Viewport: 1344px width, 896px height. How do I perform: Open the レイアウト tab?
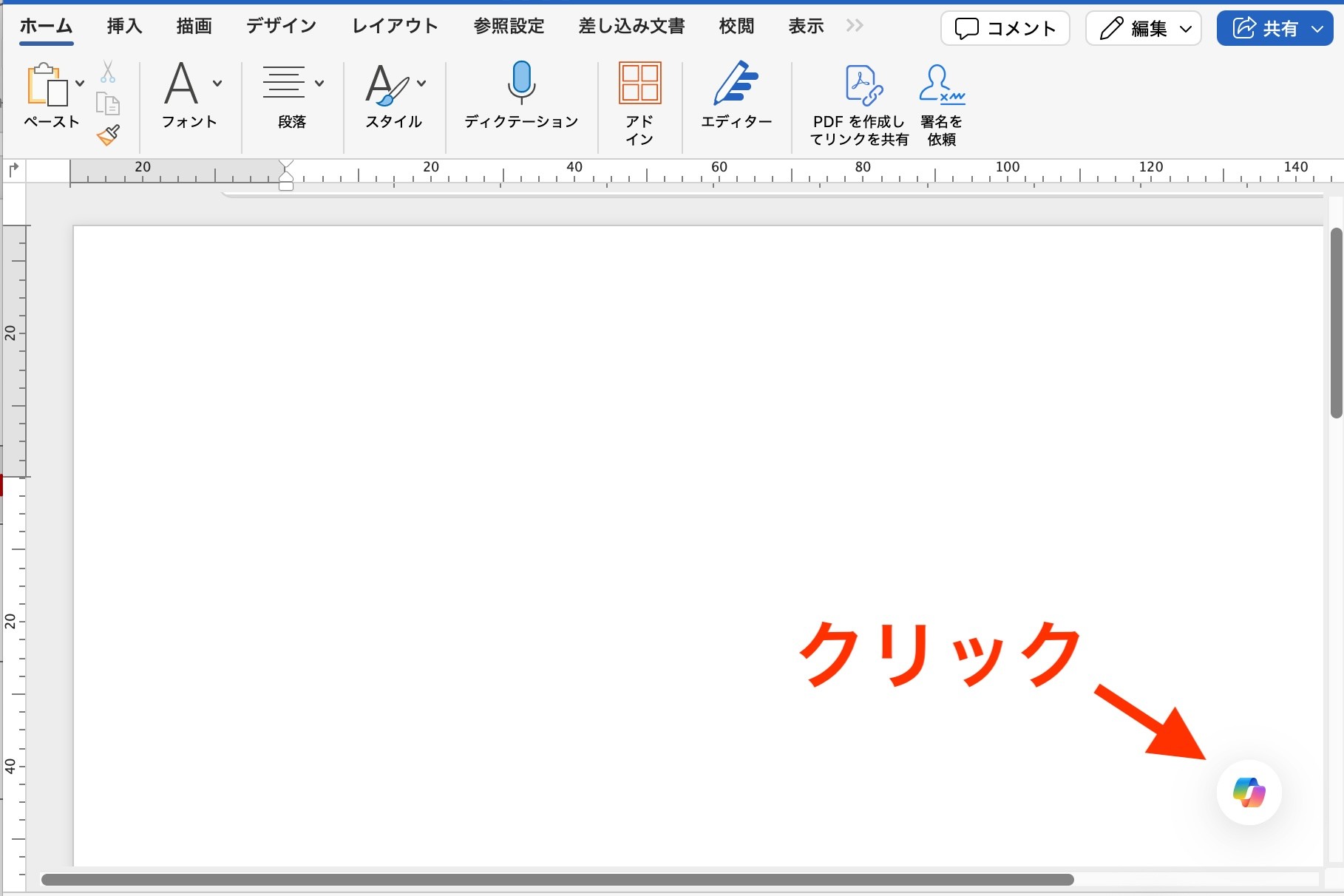pos(395,27)
